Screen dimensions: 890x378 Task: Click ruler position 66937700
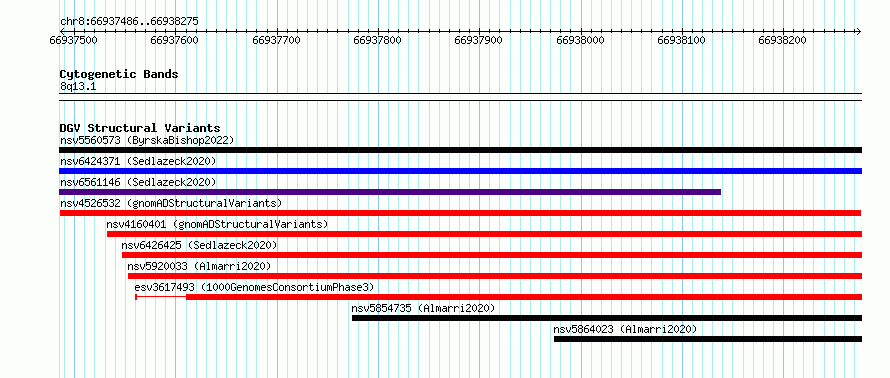pyautogui.click(x=276, y=40)
